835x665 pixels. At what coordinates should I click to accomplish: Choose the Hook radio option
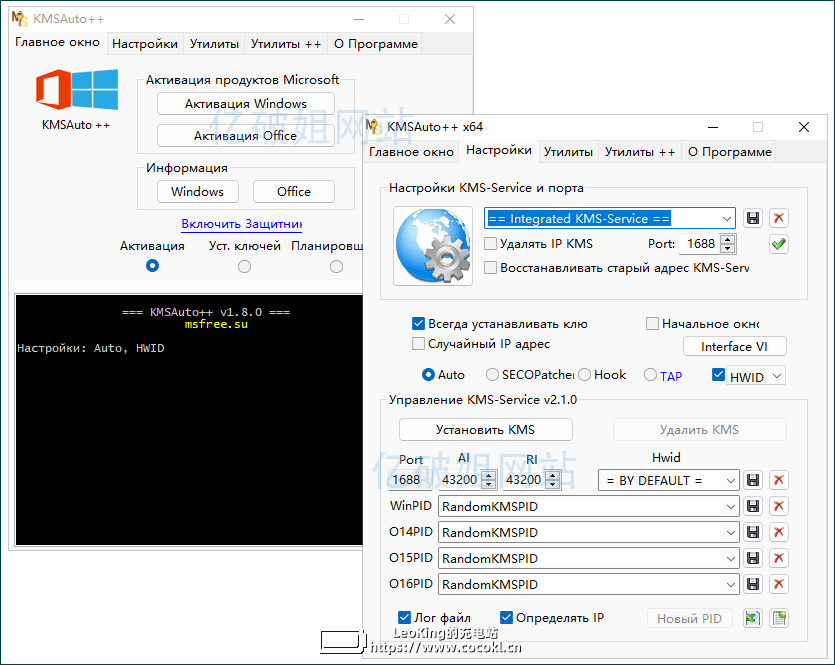(585, 375)
